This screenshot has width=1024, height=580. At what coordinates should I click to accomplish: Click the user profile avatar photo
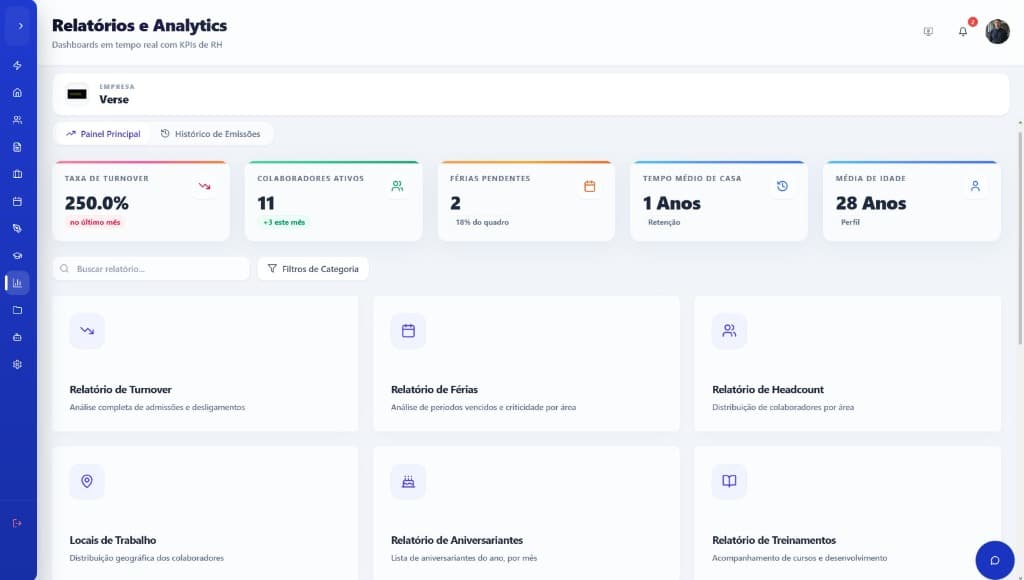996,31
